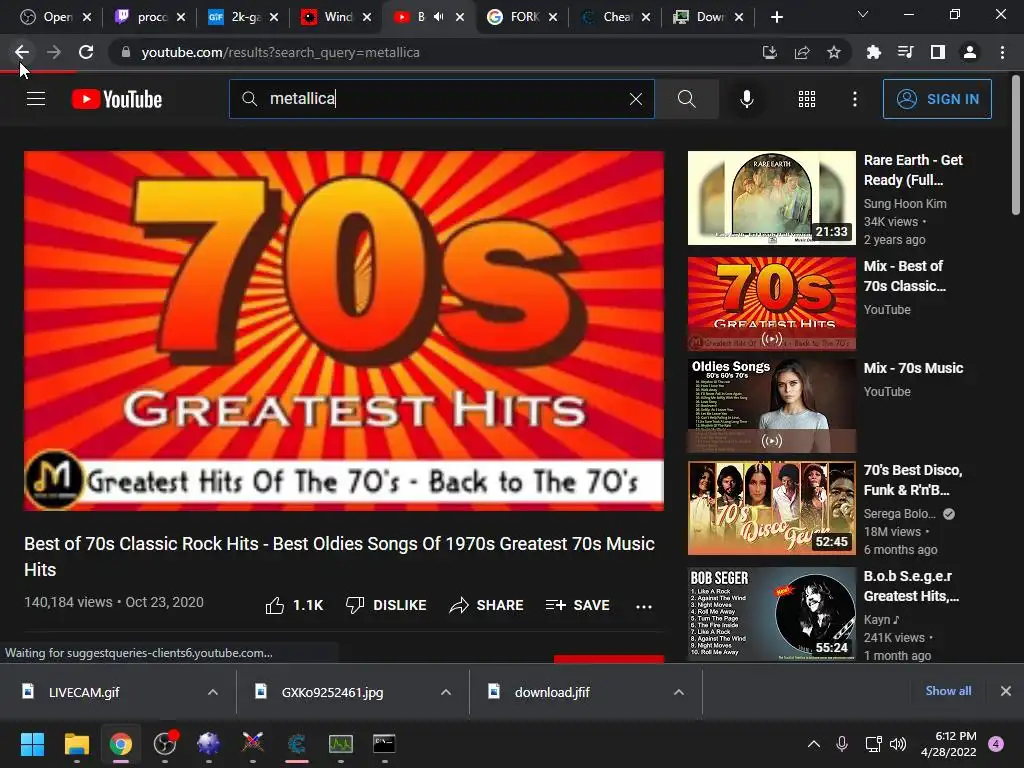Play the Rare Earth - Get Ready thumbnail

771,198
